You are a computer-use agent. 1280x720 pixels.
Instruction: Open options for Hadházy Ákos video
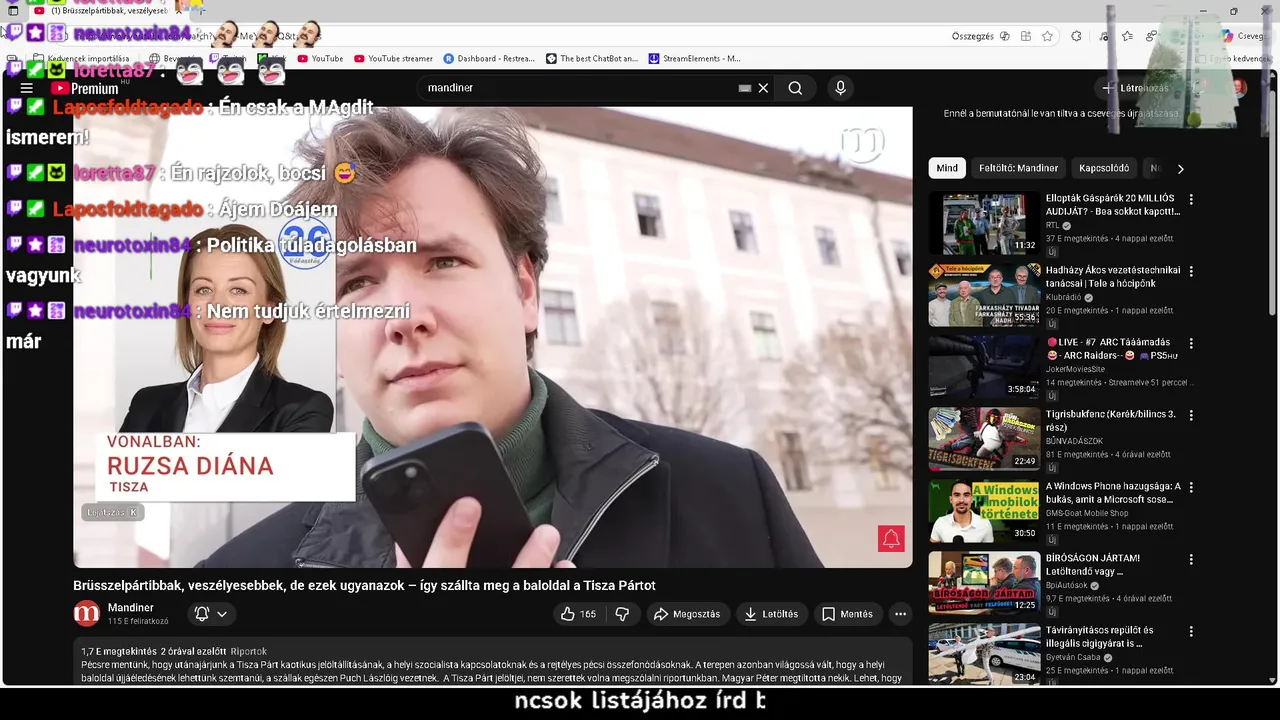(1190, 271)
